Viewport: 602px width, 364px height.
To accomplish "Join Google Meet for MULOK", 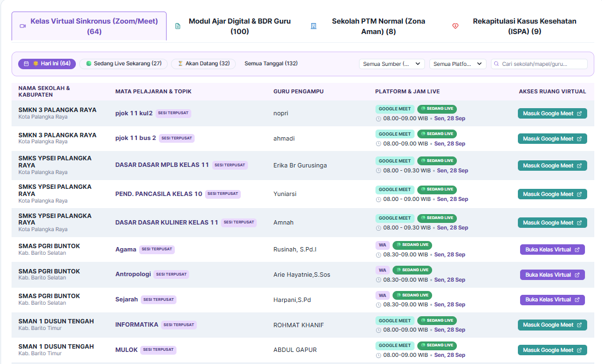I will click(552, 350).
